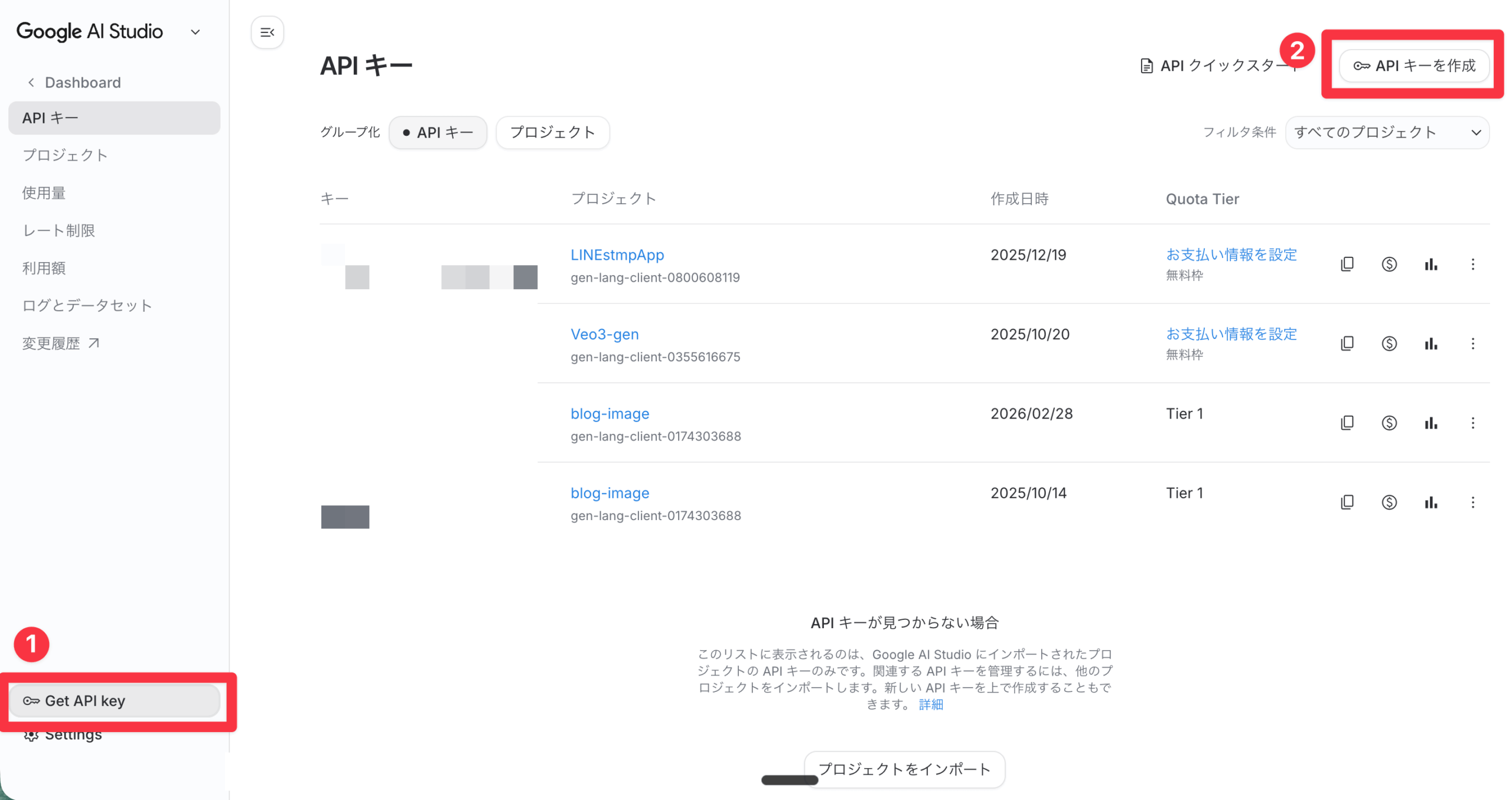Open billing icon for the Veo3-gen row
This screenshot has width=1512, height=800.
pyautogui.click(x=1389, y=344)
